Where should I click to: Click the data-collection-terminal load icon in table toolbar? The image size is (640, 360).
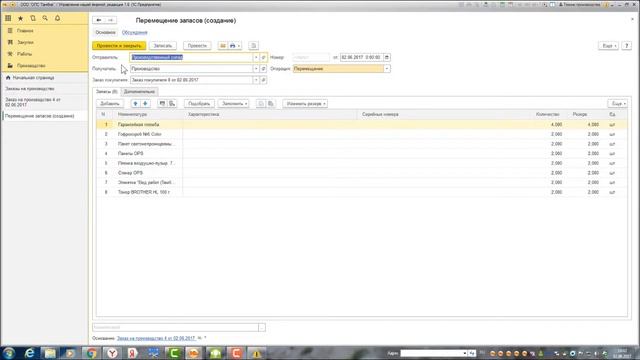click(x=172, y=104)
